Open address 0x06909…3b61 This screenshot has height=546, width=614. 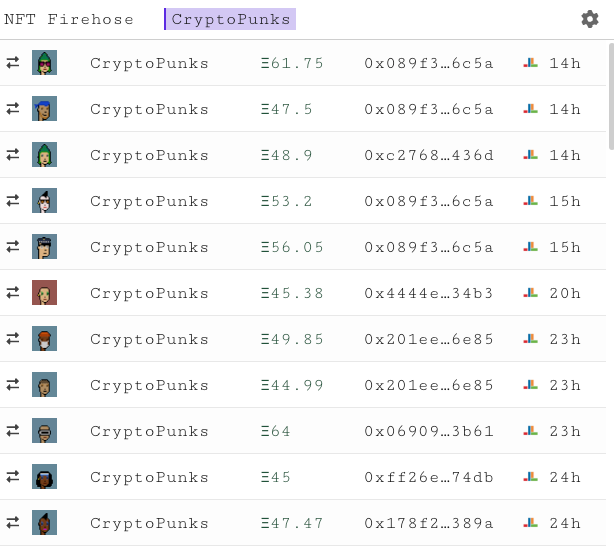429,431
